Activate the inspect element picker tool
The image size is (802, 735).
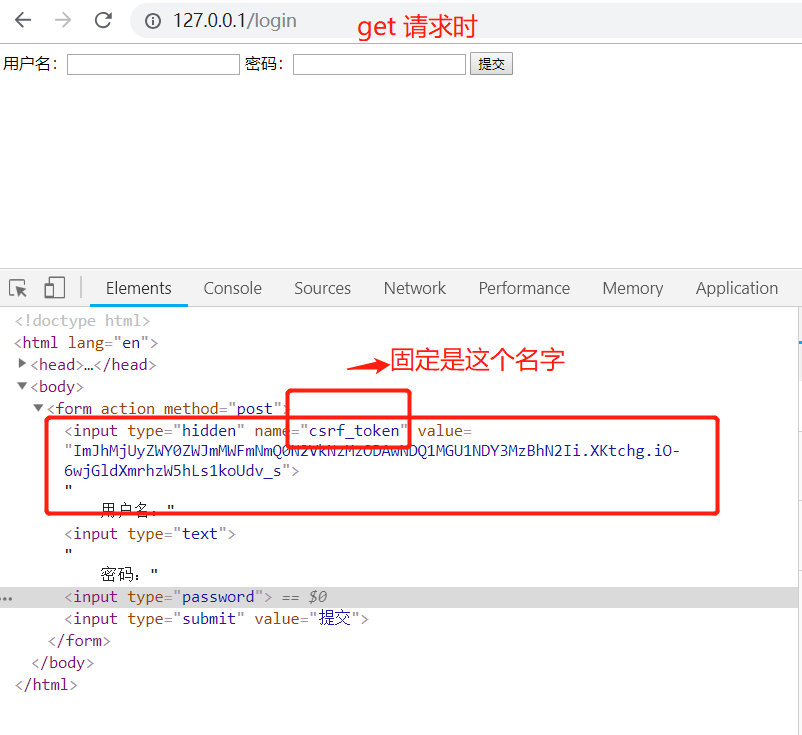click(x=18, y=288)
